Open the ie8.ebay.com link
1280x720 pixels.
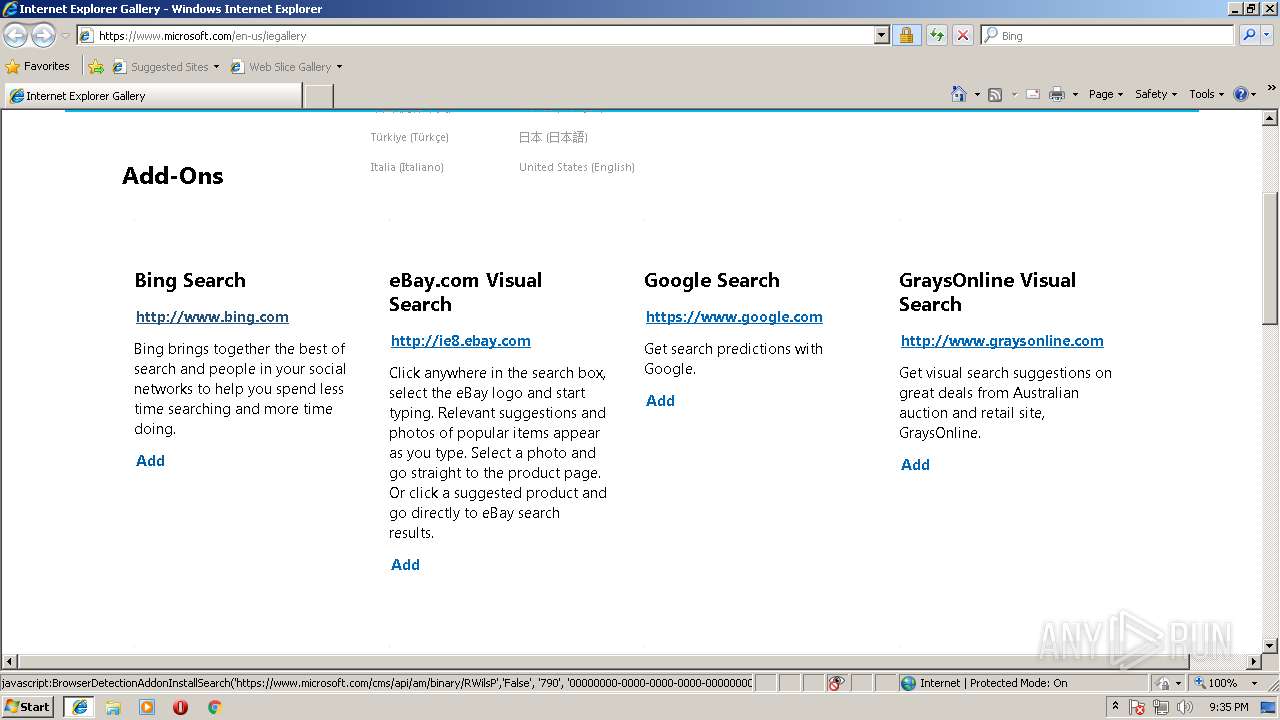click(461, 341)
